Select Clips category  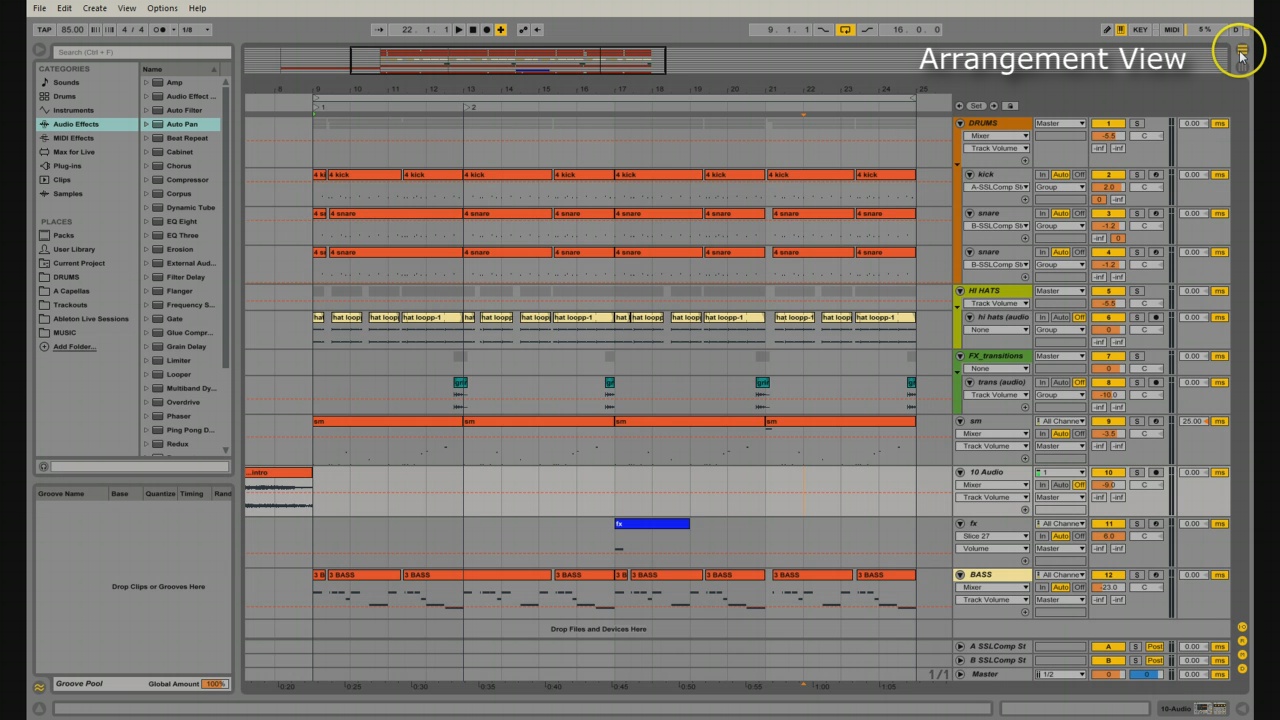point(62,180)
